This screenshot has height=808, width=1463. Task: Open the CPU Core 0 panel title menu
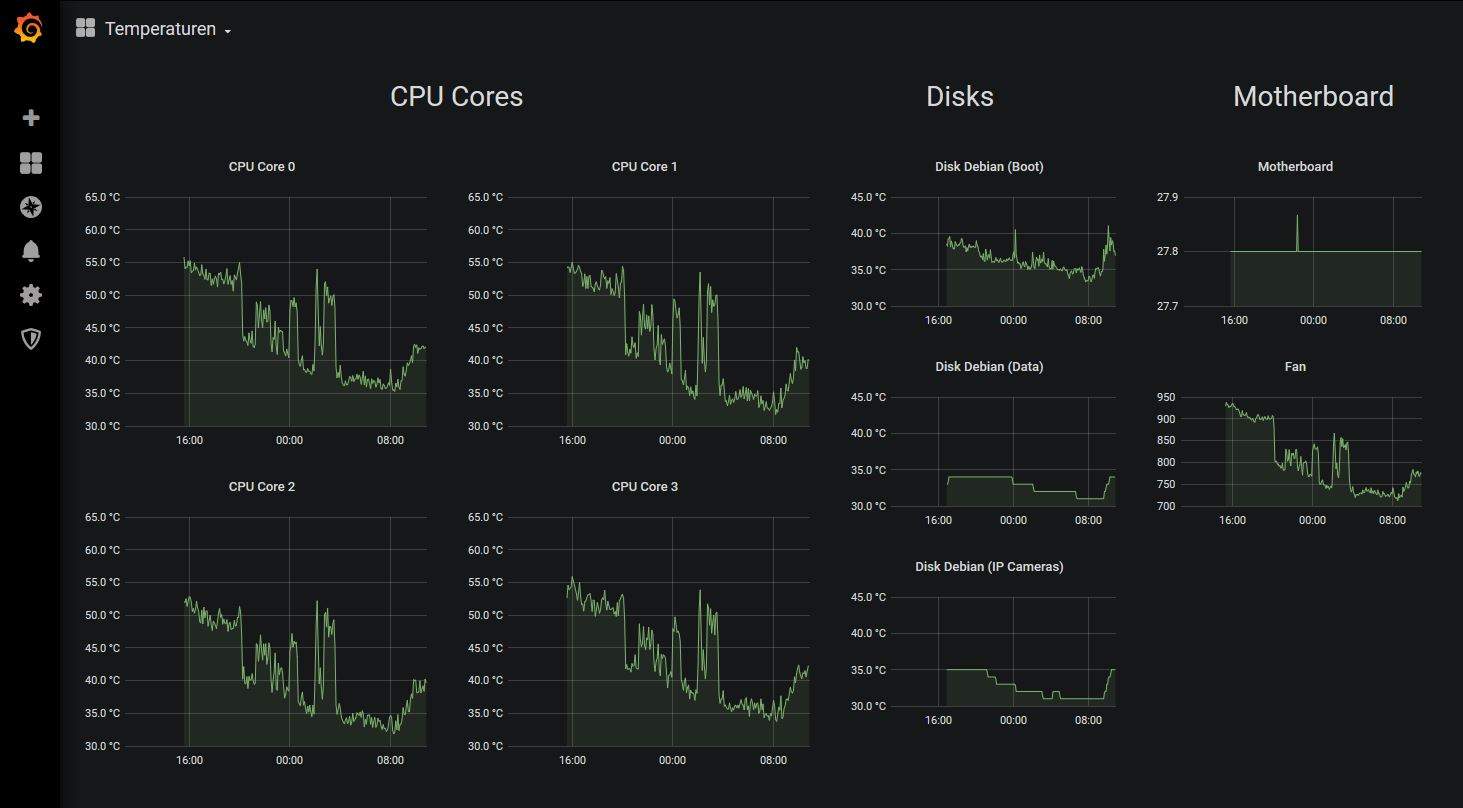coord(262,167)
